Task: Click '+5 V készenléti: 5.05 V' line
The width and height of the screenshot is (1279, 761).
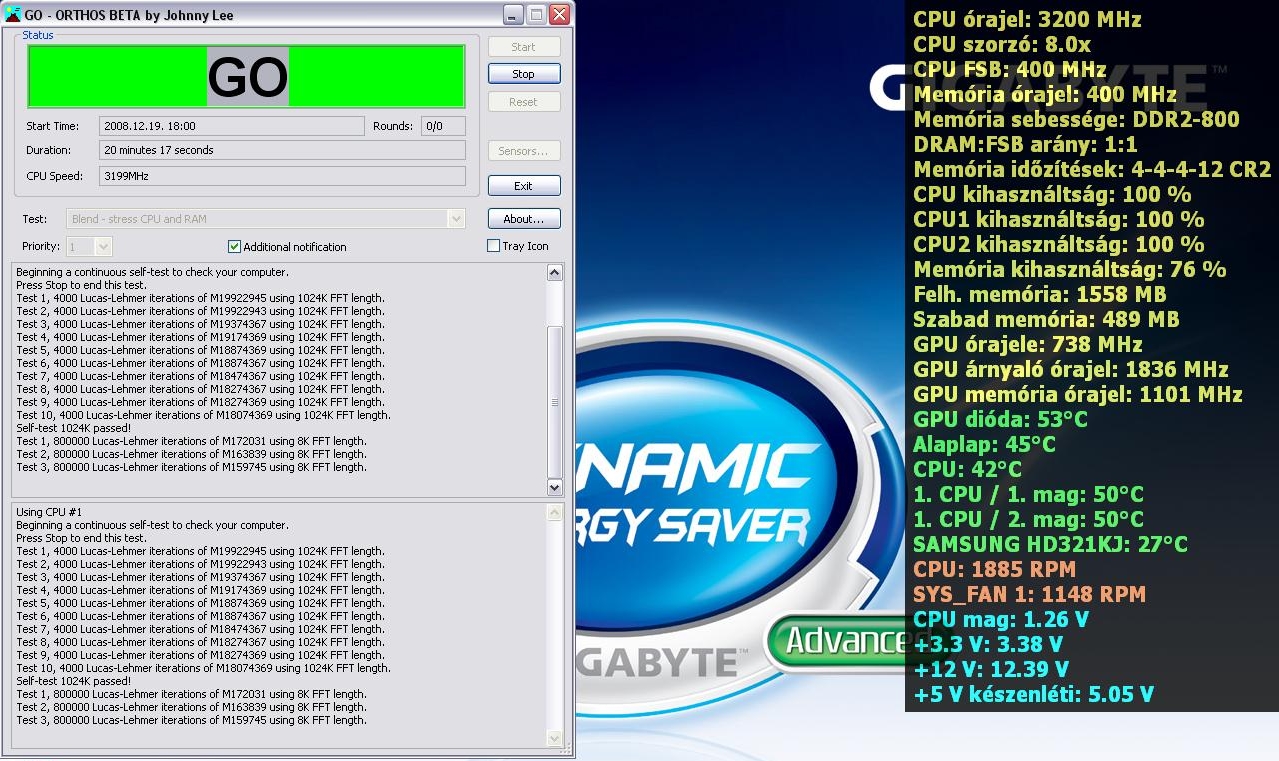Action: click(1033, 694)
